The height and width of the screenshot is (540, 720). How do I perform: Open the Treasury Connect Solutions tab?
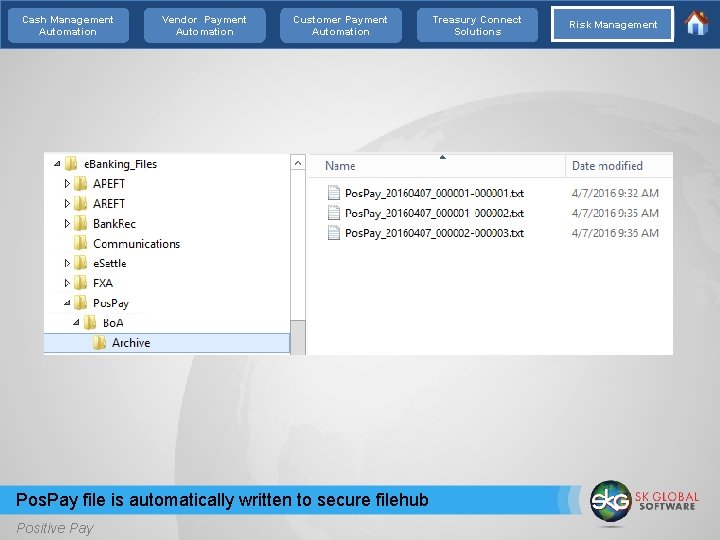[x=477, y=25]
